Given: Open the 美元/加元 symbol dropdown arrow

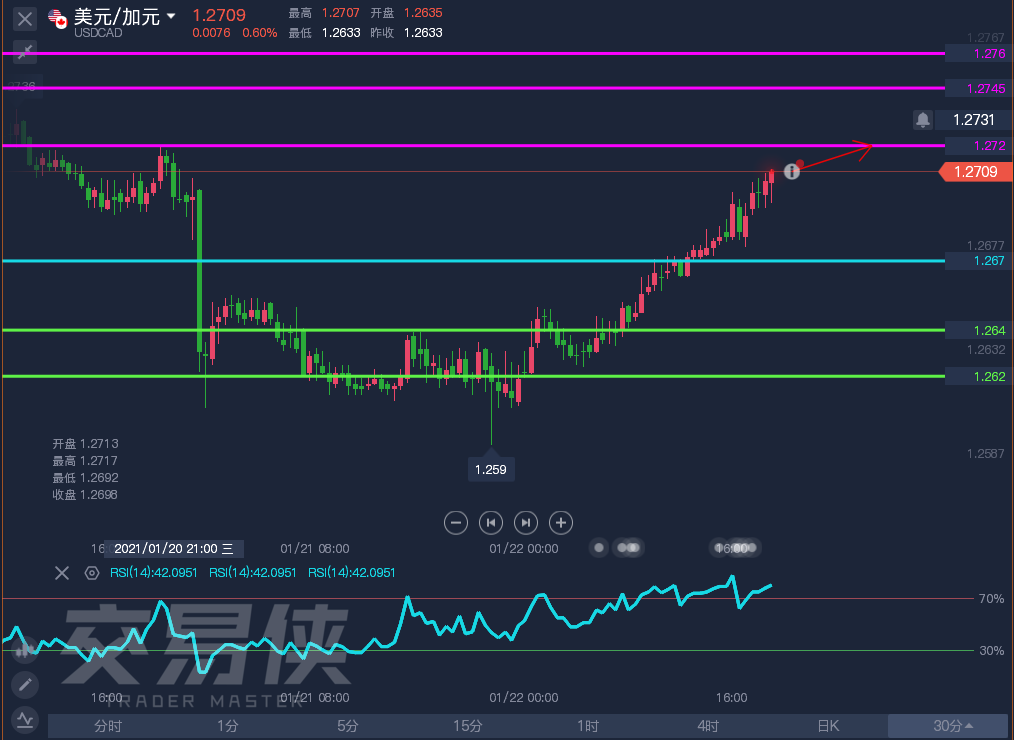Looking at the screenshot, I should point(171,16).
